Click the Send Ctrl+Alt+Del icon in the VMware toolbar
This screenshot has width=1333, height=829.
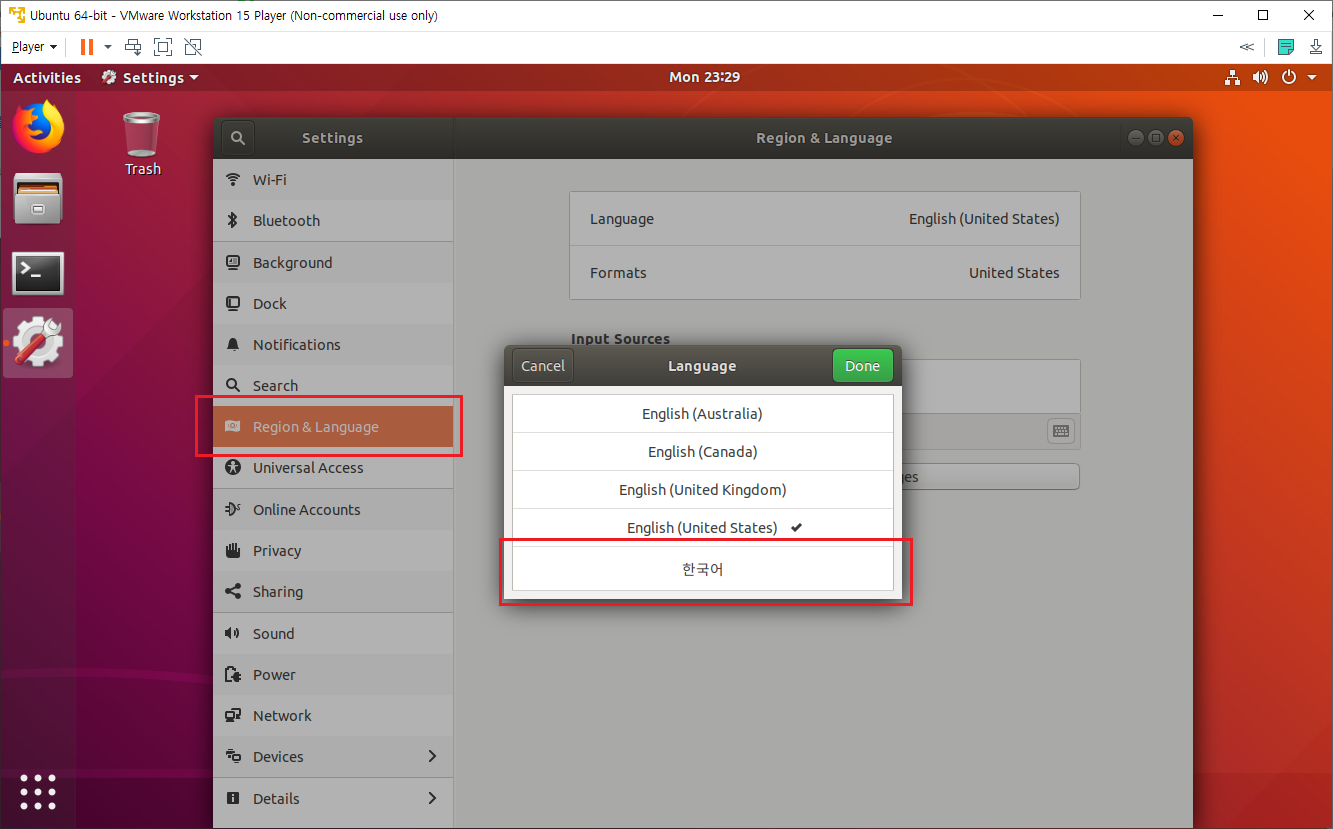[133, 47]
